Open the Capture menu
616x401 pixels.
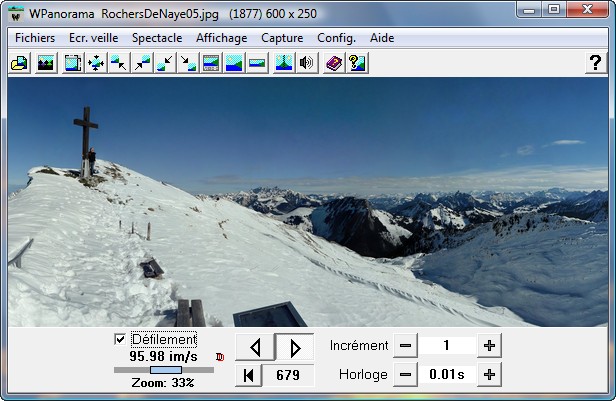(282, 37)
